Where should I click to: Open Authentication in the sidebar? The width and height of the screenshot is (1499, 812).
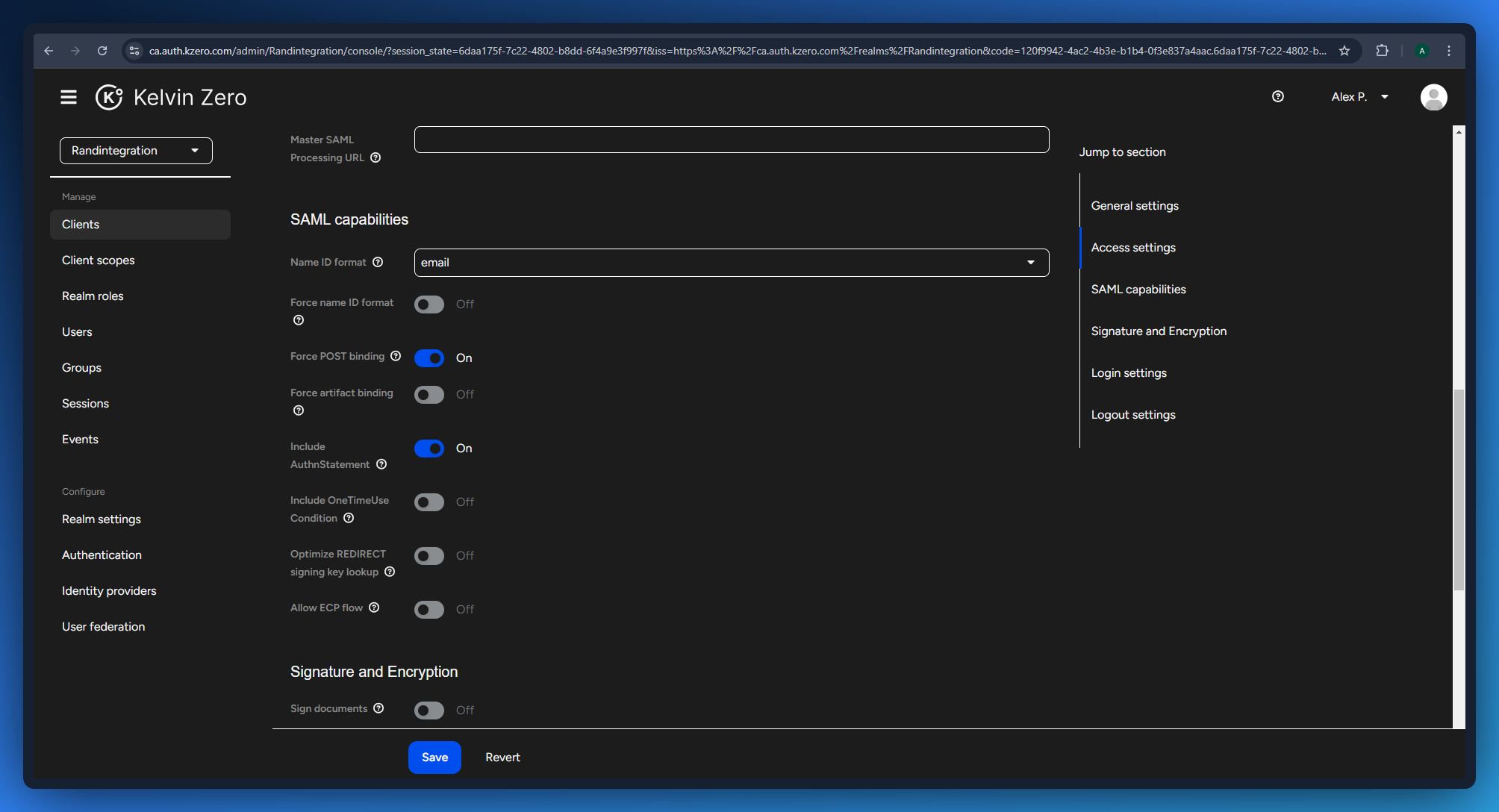[x=140, y=555]
